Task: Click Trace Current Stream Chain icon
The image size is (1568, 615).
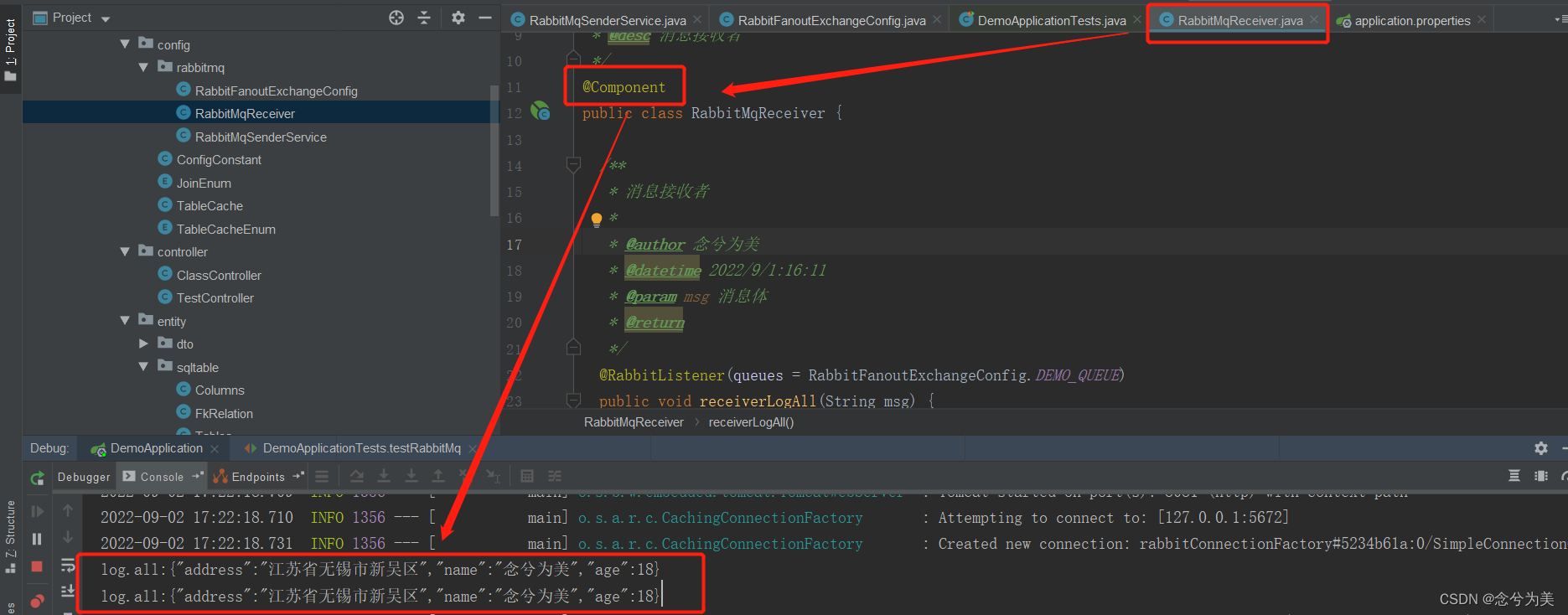Action: pos(555,476)
